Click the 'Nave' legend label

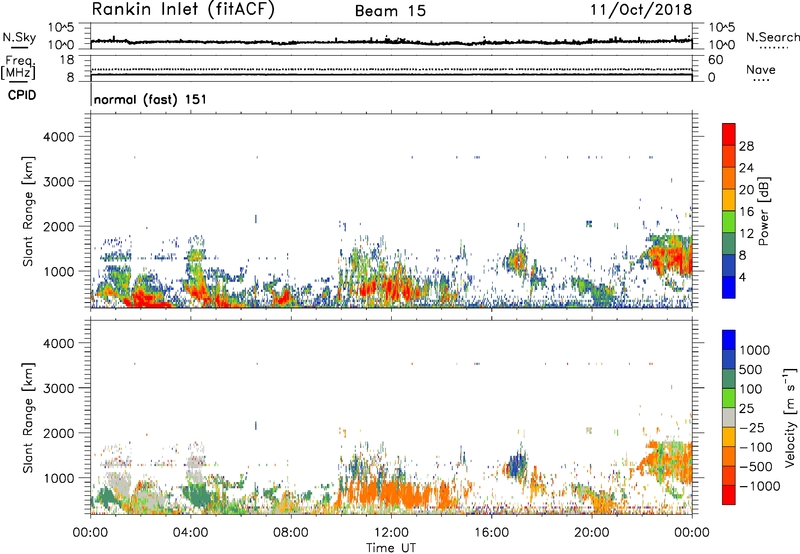pyautogui.click(x=761, y=70)
